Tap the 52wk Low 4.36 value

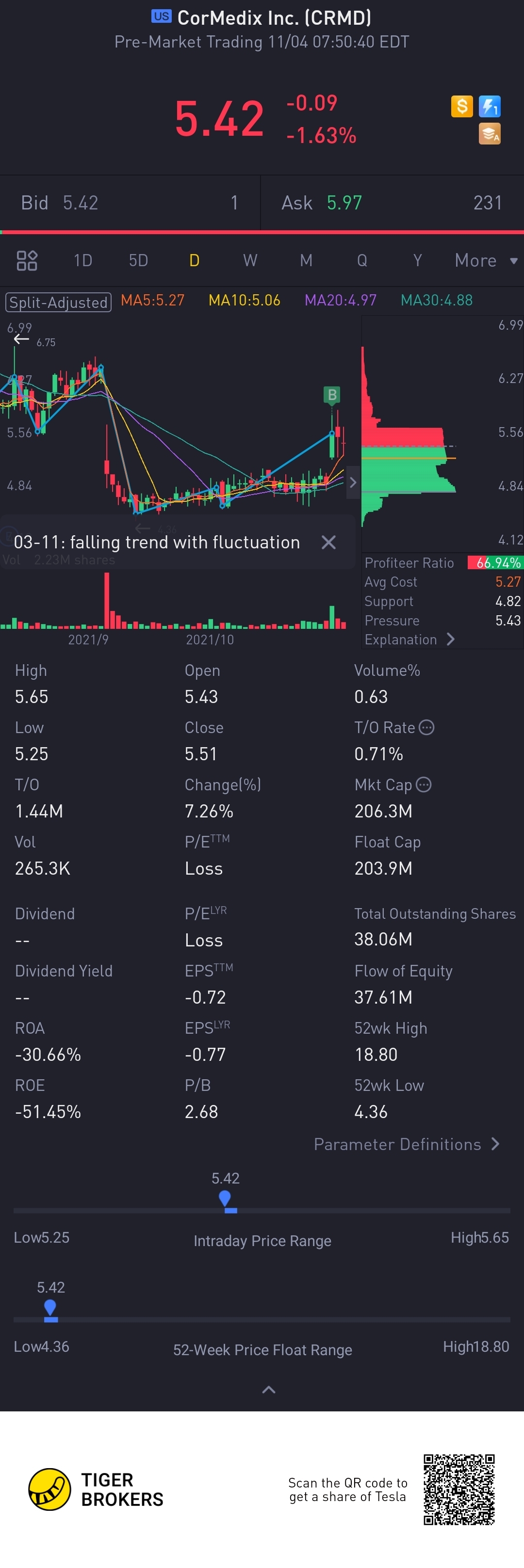[371, 1112]
